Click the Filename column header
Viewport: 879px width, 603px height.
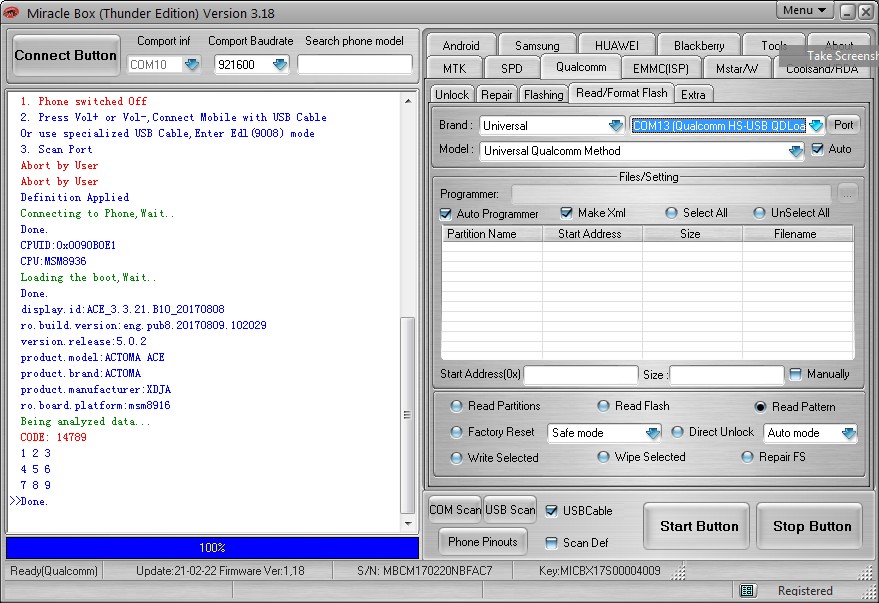798,234
